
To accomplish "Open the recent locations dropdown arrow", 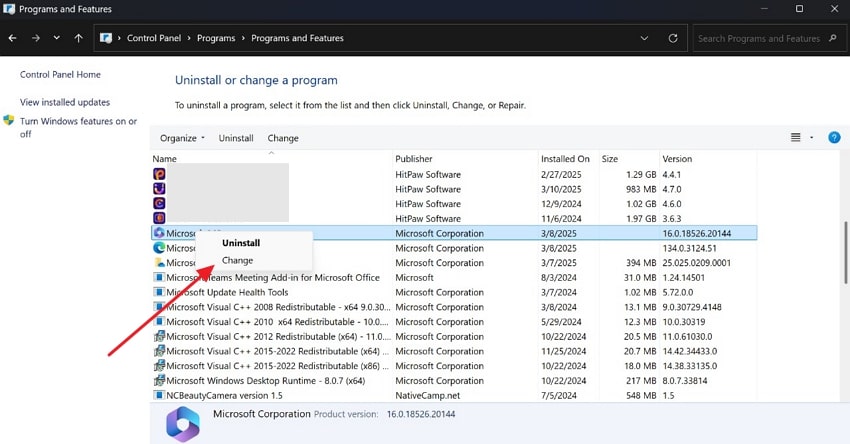I will (x=57, y=38).
